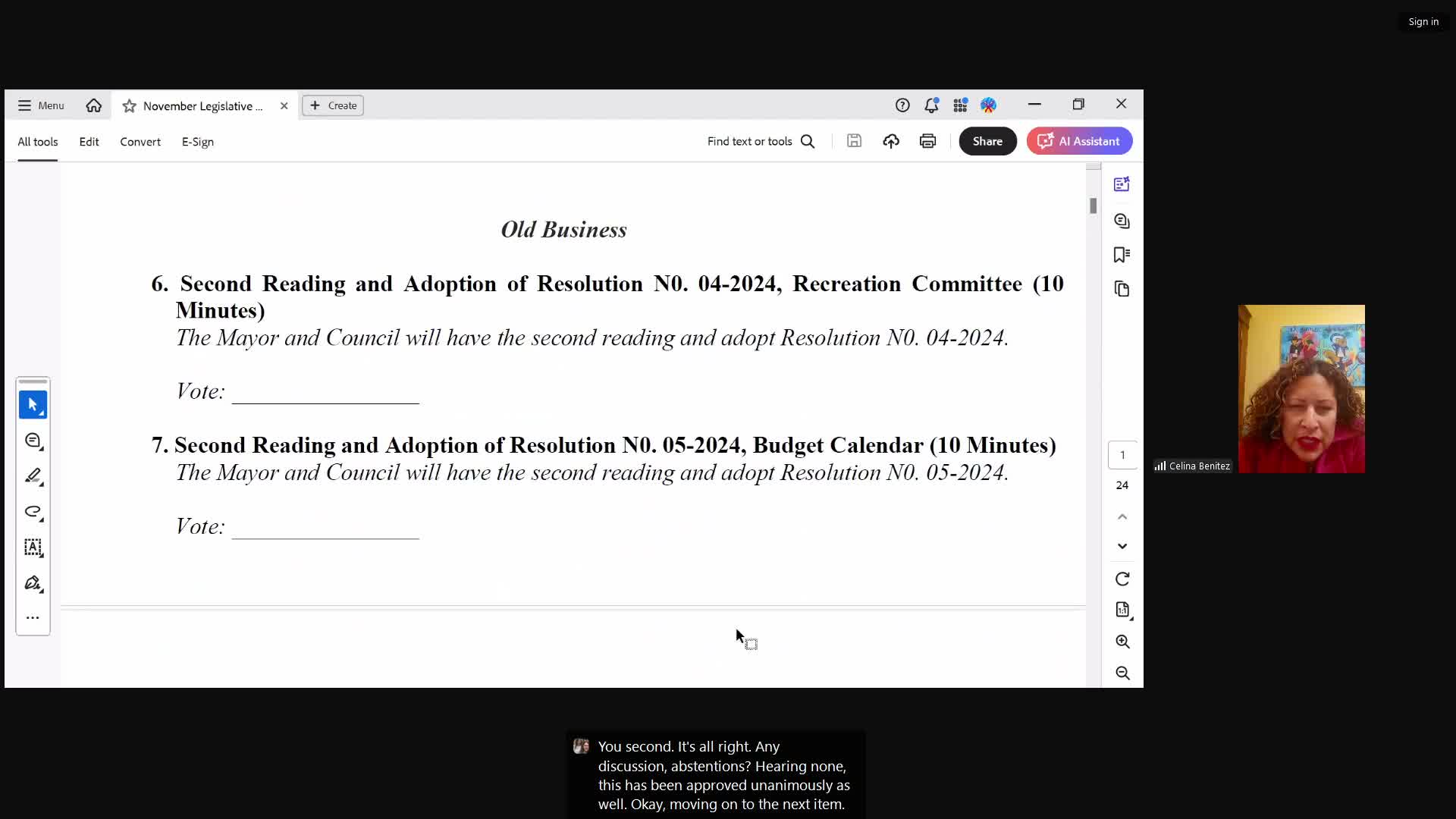The image size is (1456, 819).
Task: Zoom in using the magnifier plus icon
Action: [x=1122, y=642]
